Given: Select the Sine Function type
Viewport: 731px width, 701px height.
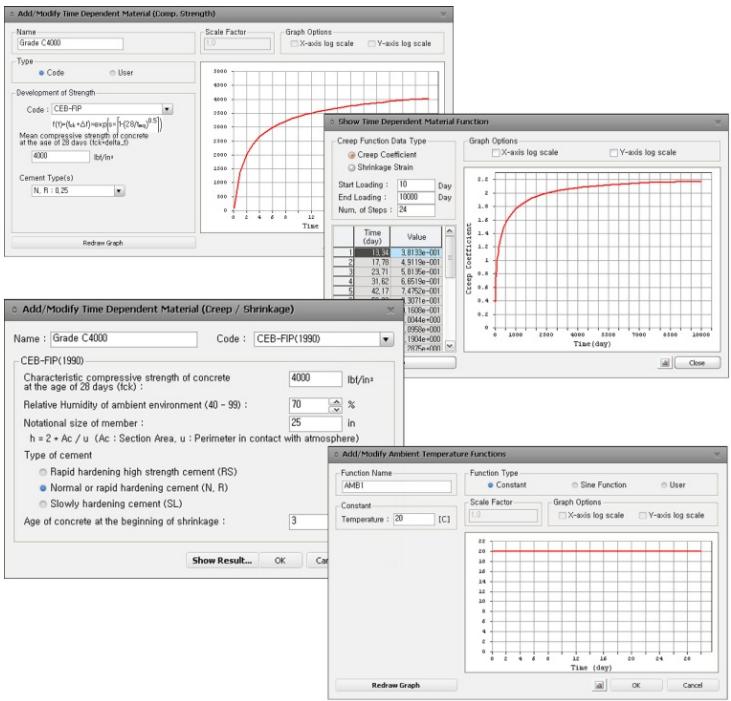Looking at the screenshot, I should pos(575,485).
